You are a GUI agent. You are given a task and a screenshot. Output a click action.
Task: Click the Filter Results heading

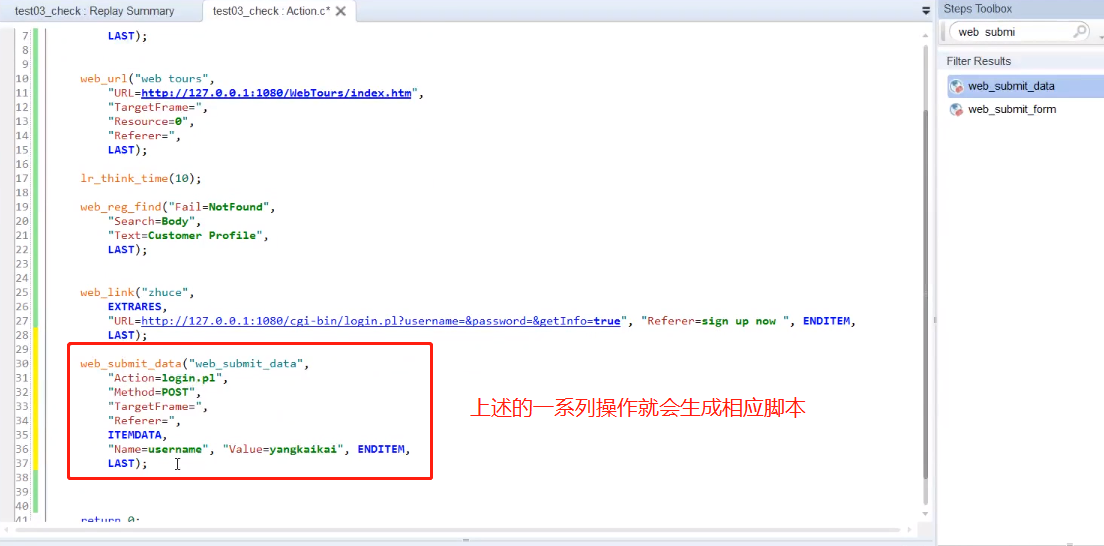(979, 61)
